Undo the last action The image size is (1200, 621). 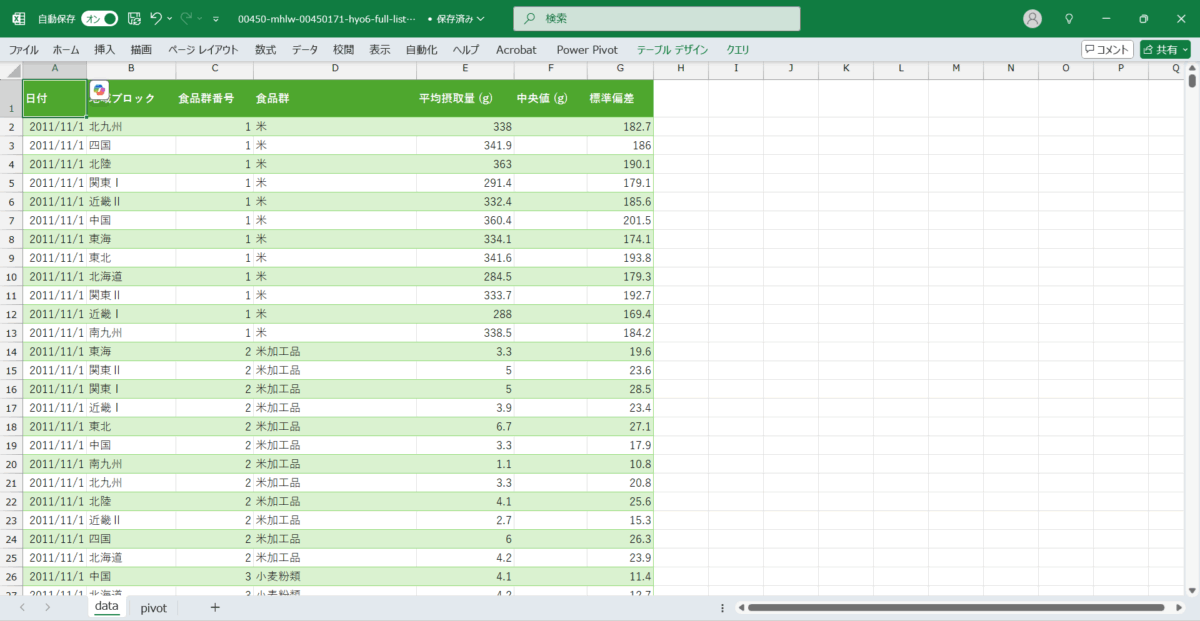click(x=155, y=19)
